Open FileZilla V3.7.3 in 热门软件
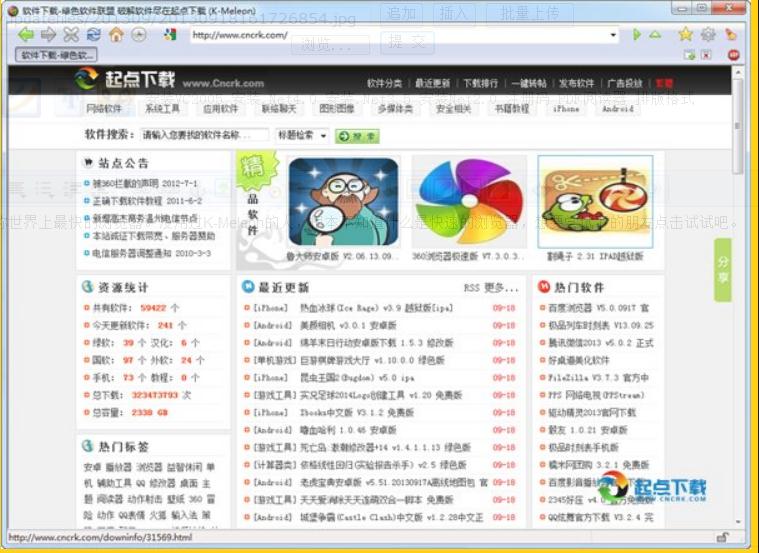The height and width of the screenshot is (553, 759). point(599,378)
